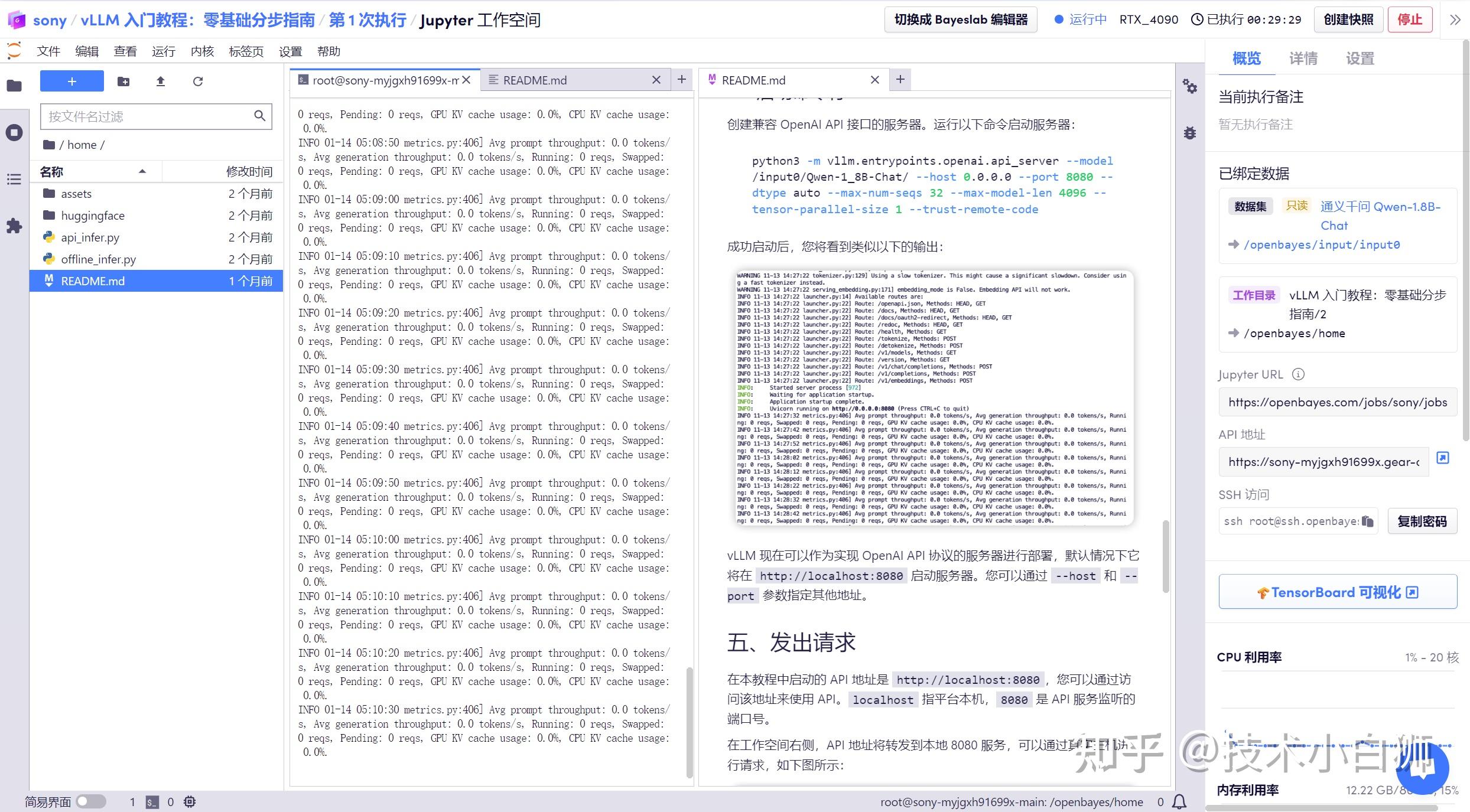1470x812 pixels.
Task: Close the middle README.md editor tab
Action: coord(656,80)
